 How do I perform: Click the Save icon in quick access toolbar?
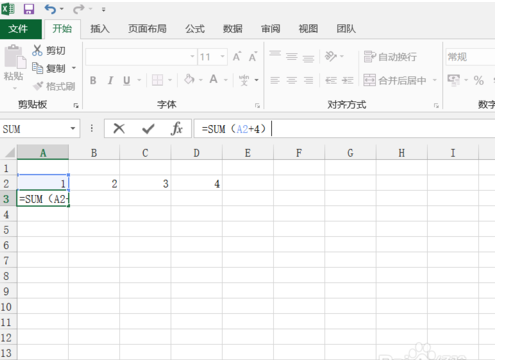[29, 9]
